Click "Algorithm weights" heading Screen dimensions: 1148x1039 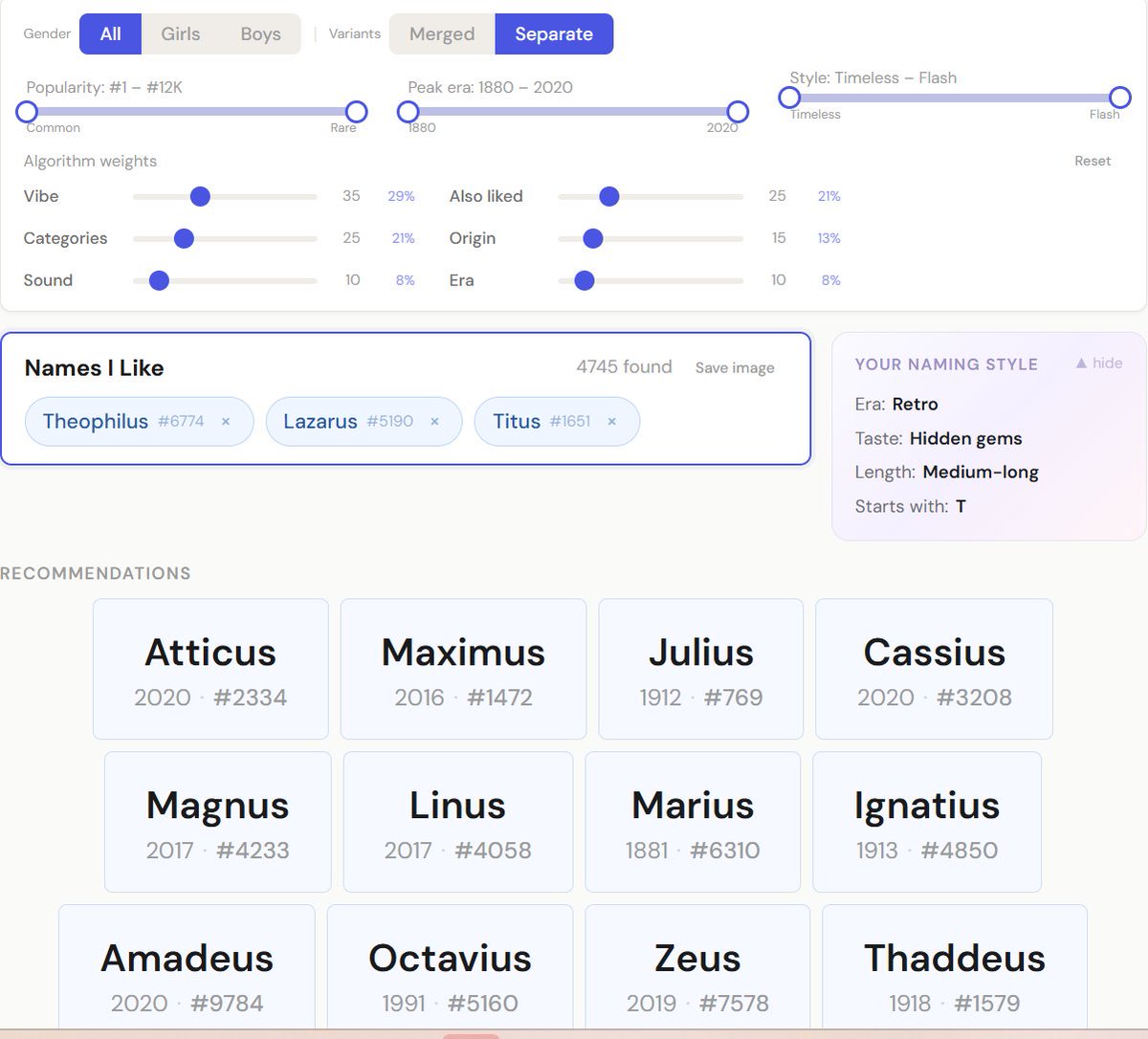pos(90,162)
